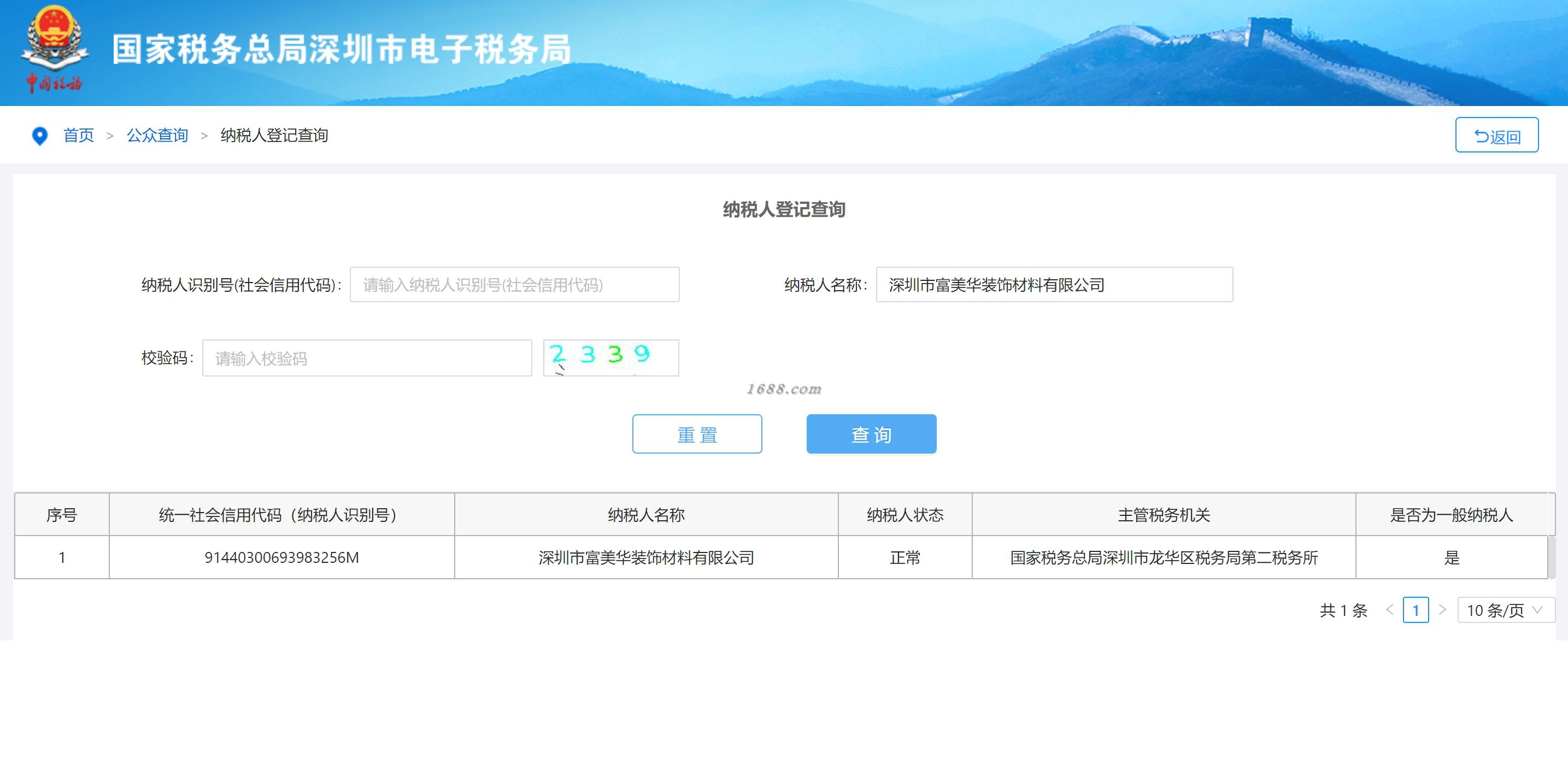Viewport: 1568px width, 776px height.
Task: Go to 首页 breadcrumb link
Action: (79, 135)
